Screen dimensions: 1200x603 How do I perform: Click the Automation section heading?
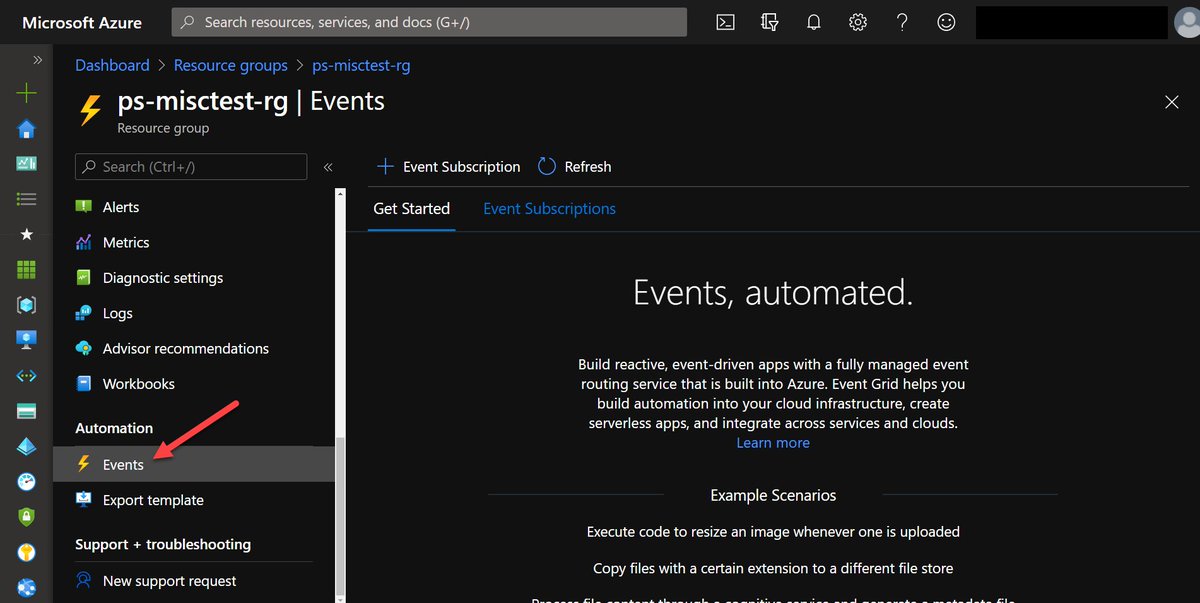[x=114, y=428]
